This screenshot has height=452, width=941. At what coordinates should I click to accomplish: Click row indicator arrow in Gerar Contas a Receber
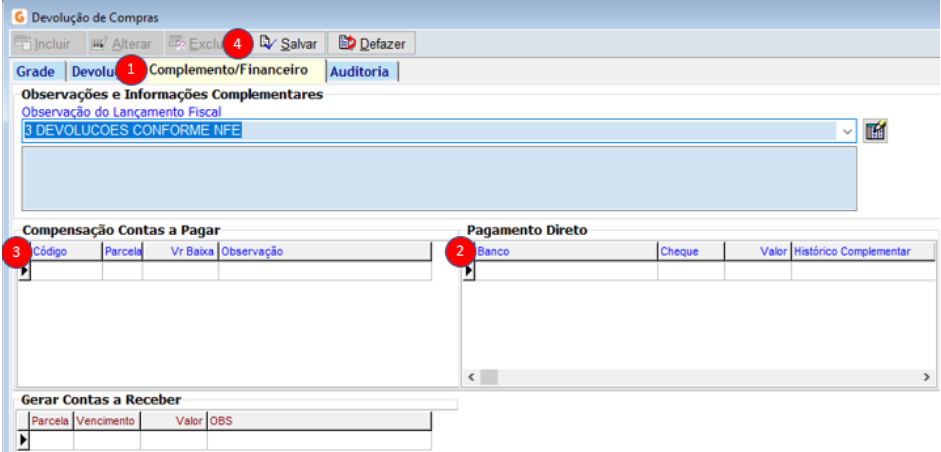pyautogui.click(x=23, y=441)
